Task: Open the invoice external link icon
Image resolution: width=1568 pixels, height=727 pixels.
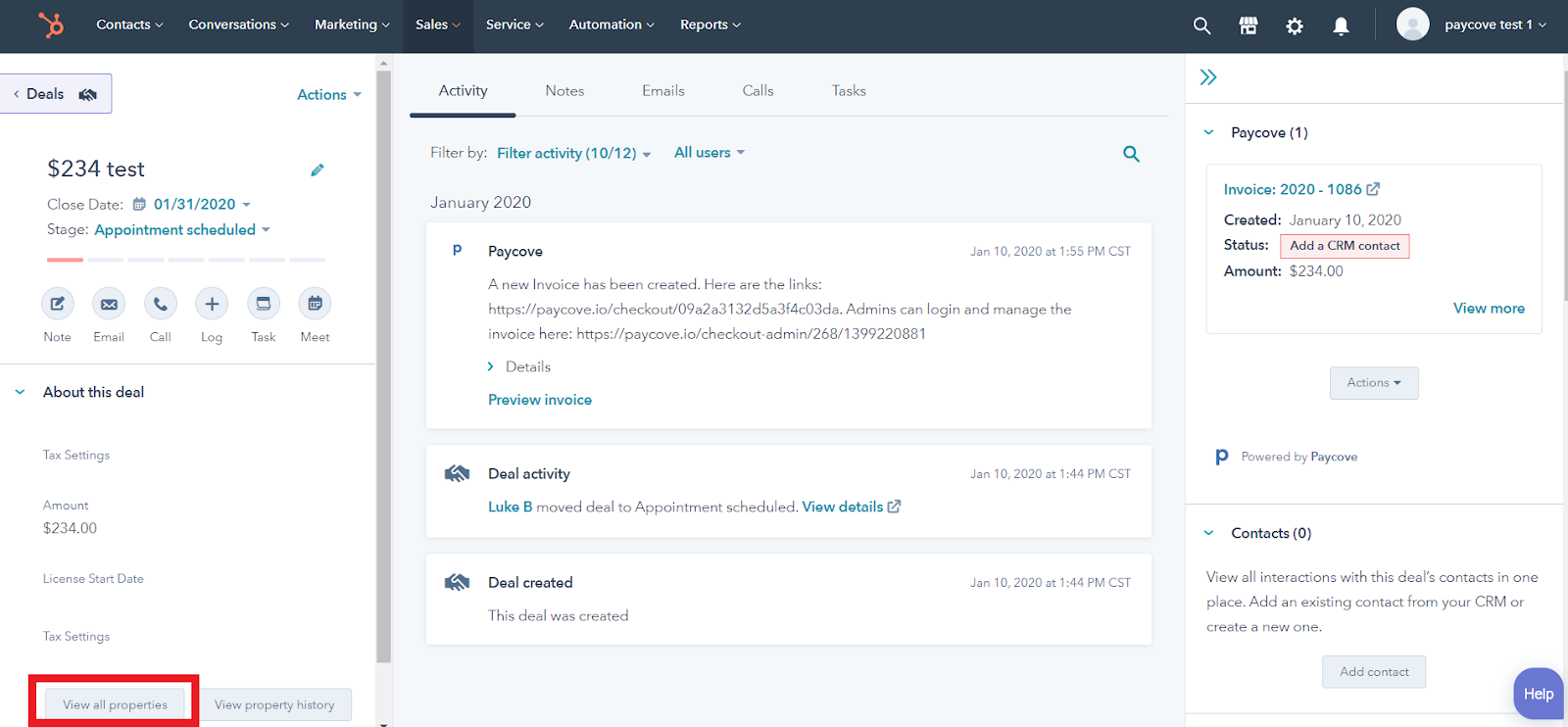Action: tap(1373, 189)
